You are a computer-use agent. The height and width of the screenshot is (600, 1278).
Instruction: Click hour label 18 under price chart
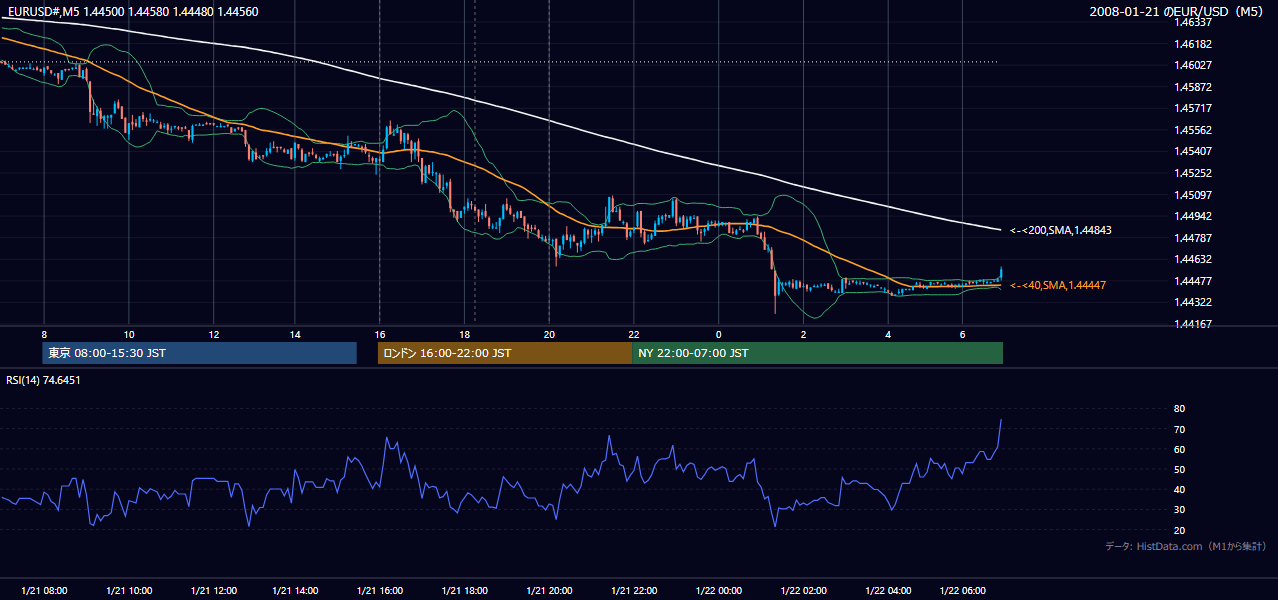pyautogui.click(x=465, y=334)
